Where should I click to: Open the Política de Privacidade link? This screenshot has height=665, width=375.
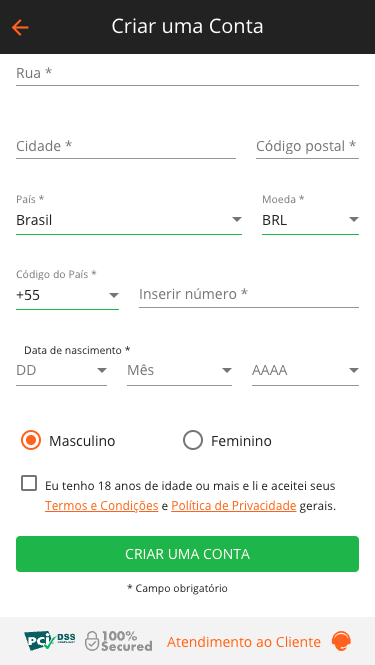234,506
